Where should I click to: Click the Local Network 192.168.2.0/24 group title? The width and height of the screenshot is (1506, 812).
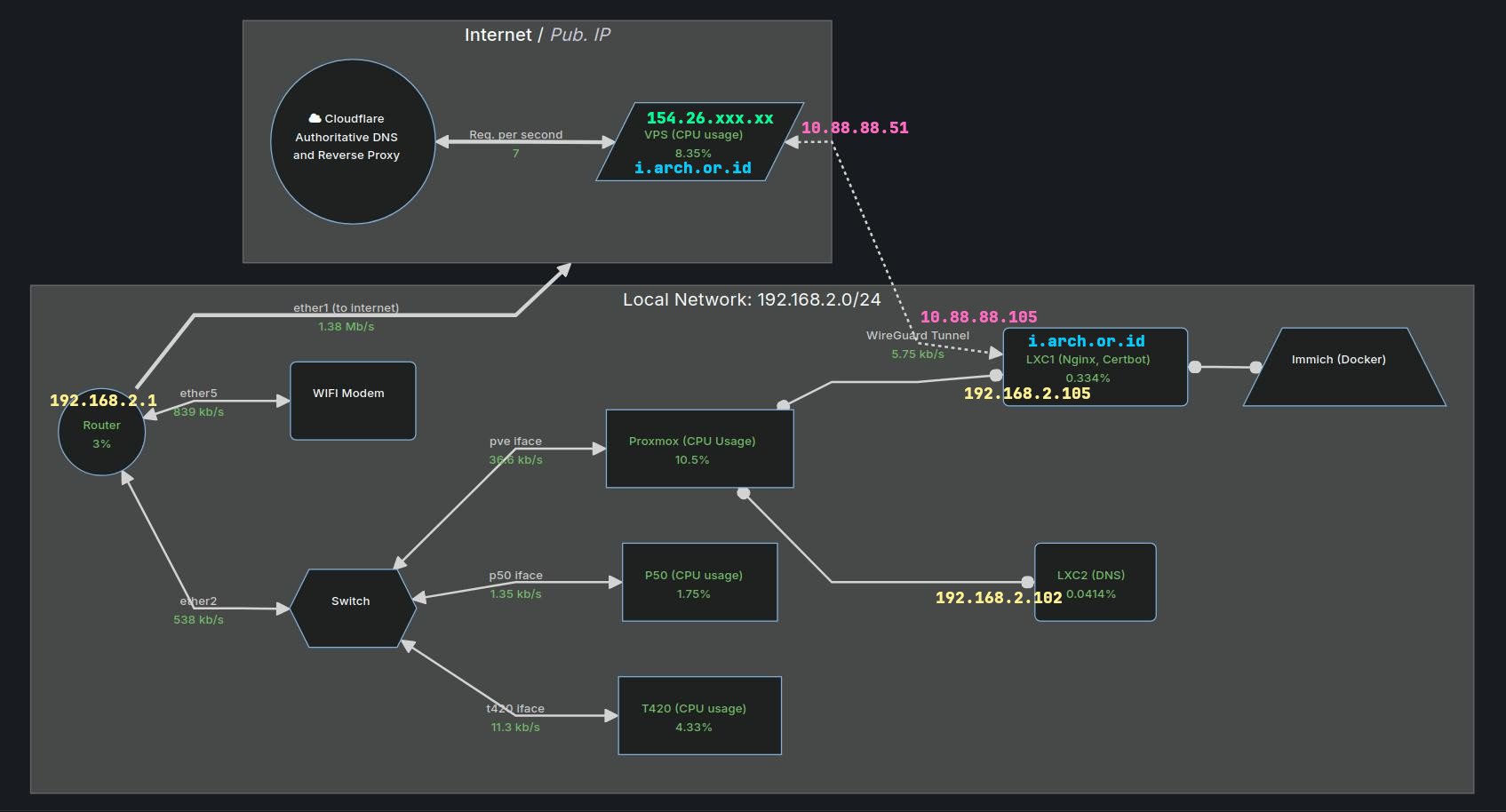tap(752, 299)
